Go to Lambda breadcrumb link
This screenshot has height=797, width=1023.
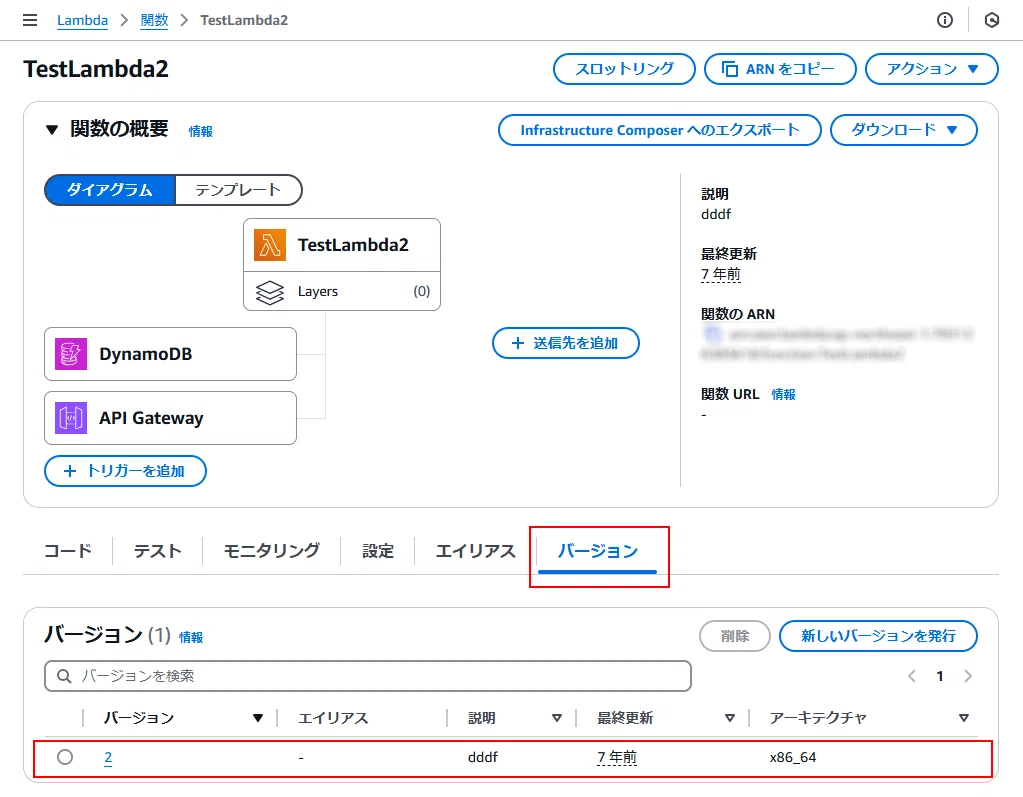point(82,20)
